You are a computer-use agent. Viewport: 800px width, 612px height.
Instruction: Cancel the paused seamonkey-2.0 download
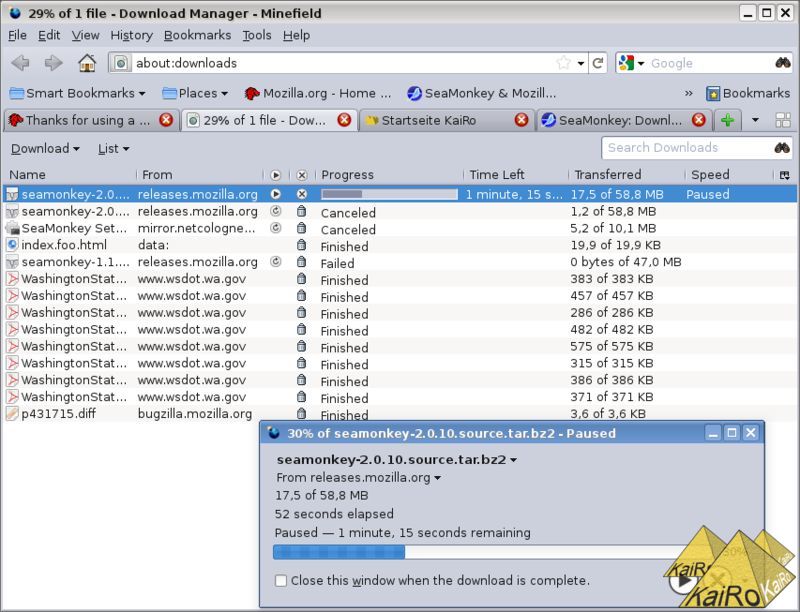point(302,194)
